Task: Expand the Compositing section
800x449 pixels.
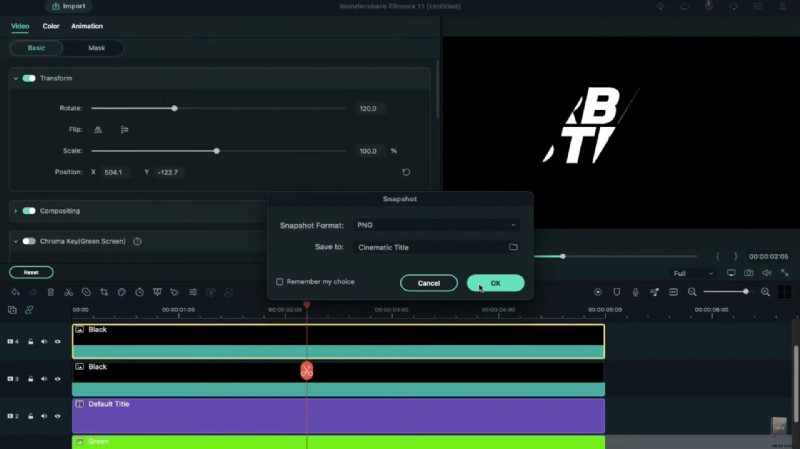Action: tap(16, 211)
